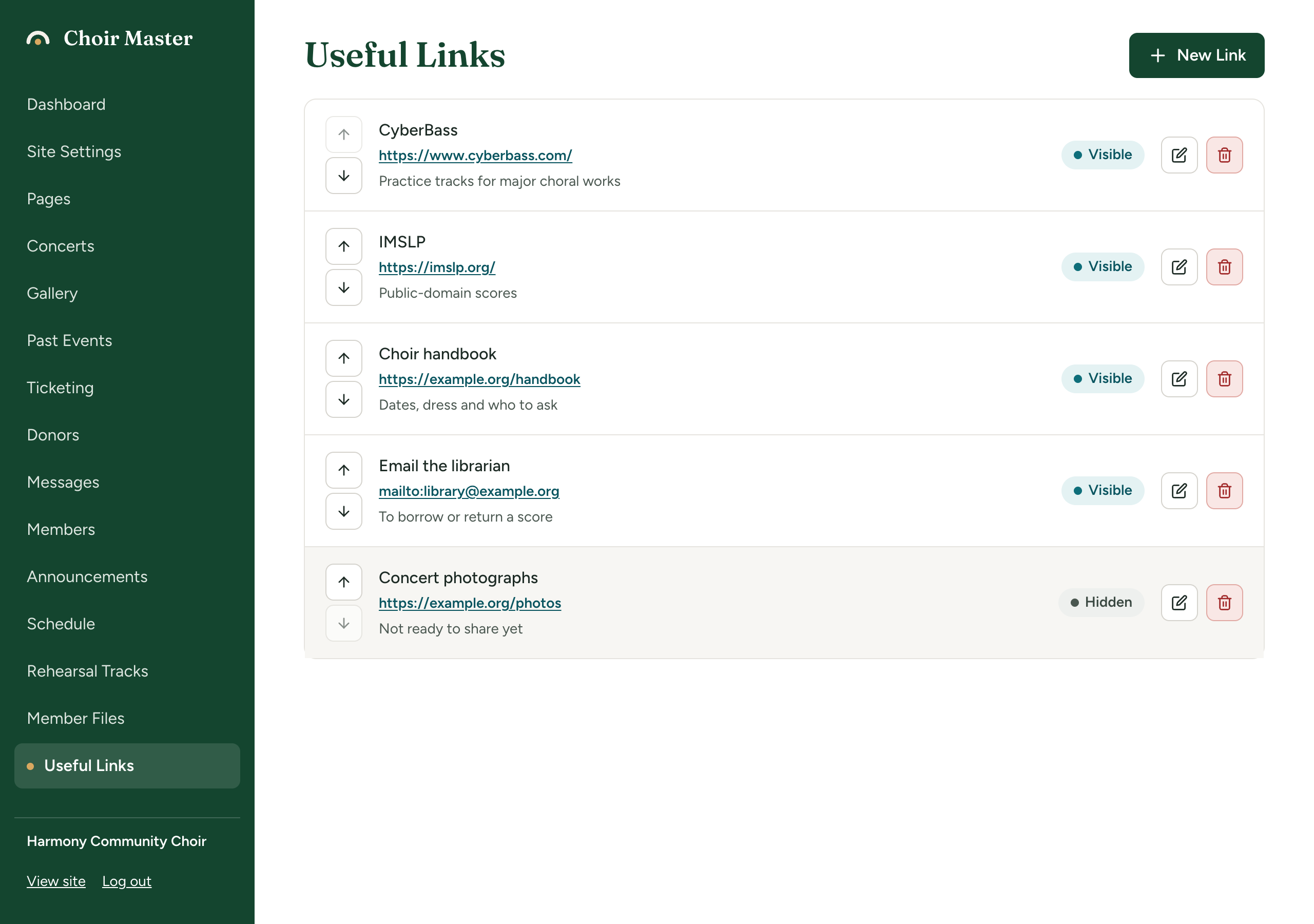1314x924 pixels.
Task: Toggle IMSLP Visible status badge
Action: (1102, 267)
